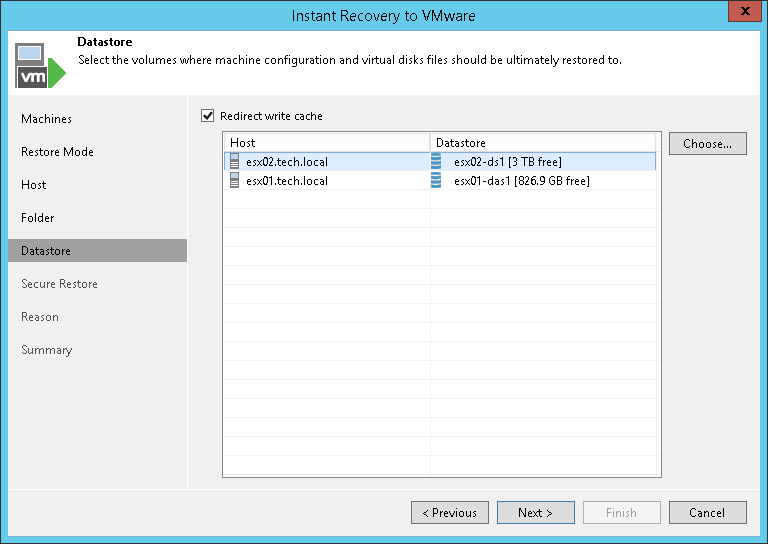
Task: Cancel the Instant Recovery wizard
Action: 707,513
